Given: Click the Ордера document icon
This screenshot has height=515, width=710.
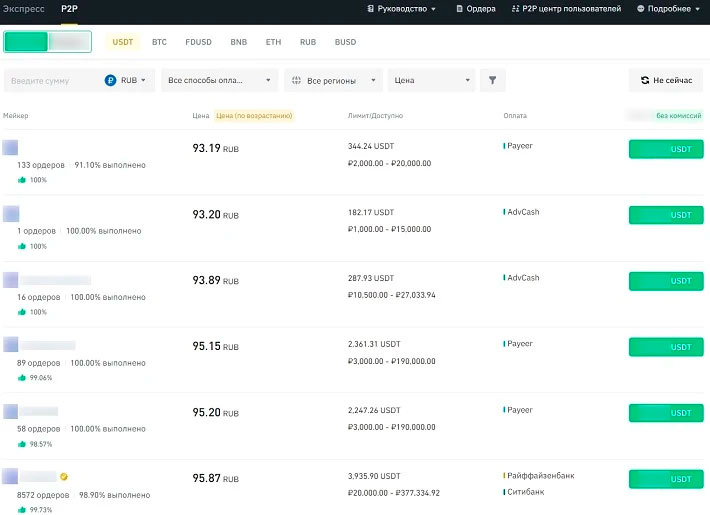Looking at the screenshot, I should 459,9.
